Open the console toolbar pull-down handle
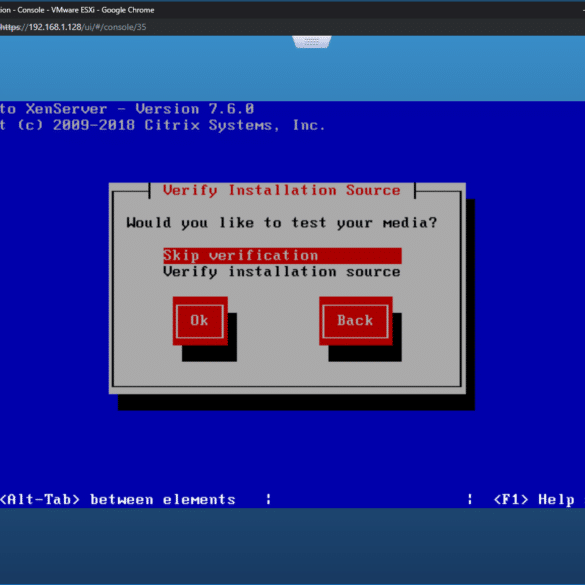Image resolution: width=585 pixels, height=585 pixels. 312,42
